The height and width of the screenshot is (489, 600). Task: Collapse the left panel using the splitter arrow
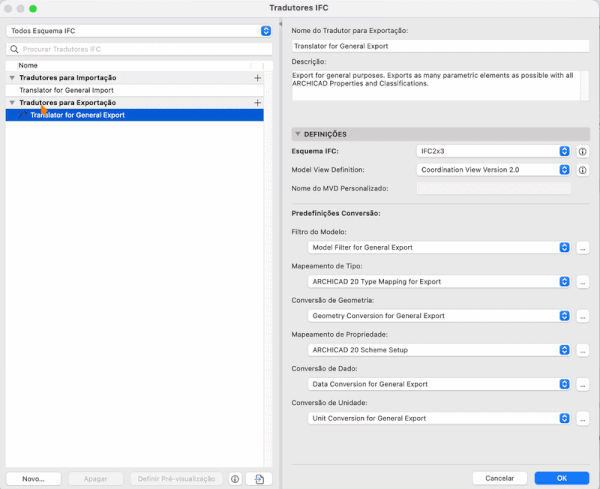coord(280,24)
